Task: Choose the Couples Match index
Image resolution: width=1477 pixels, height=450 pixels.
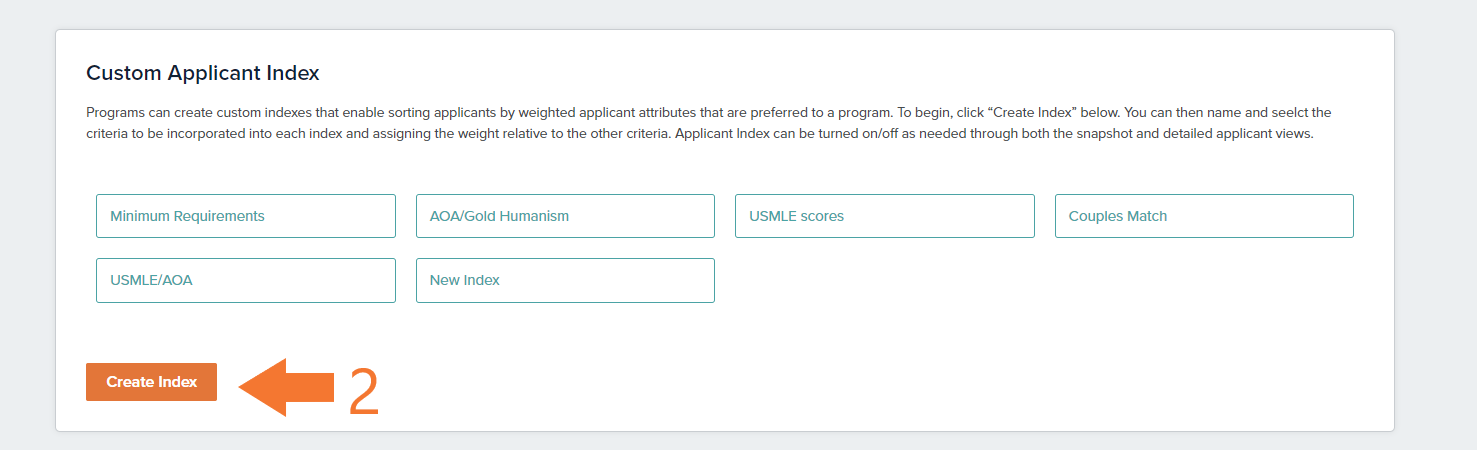Action: 1204,216
